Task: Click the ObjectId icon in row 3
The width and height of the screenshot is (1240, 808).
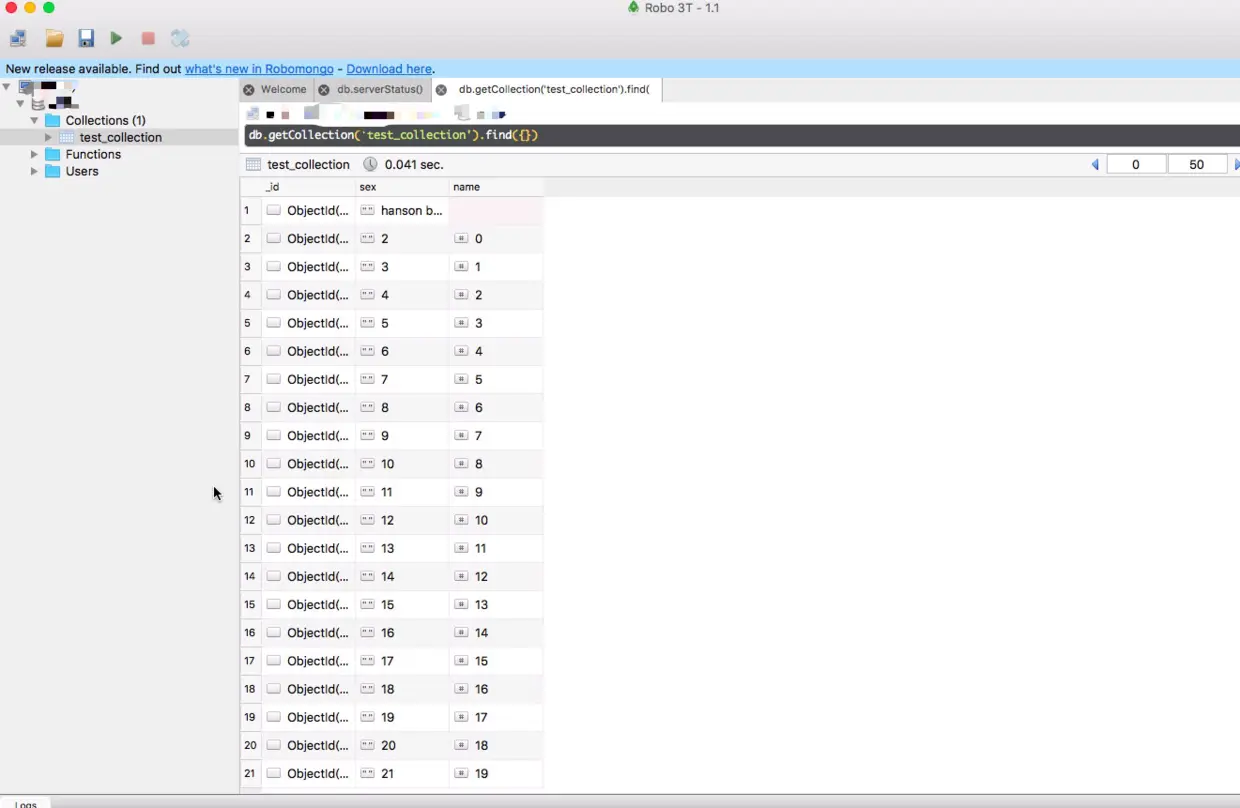Action: 273,267
